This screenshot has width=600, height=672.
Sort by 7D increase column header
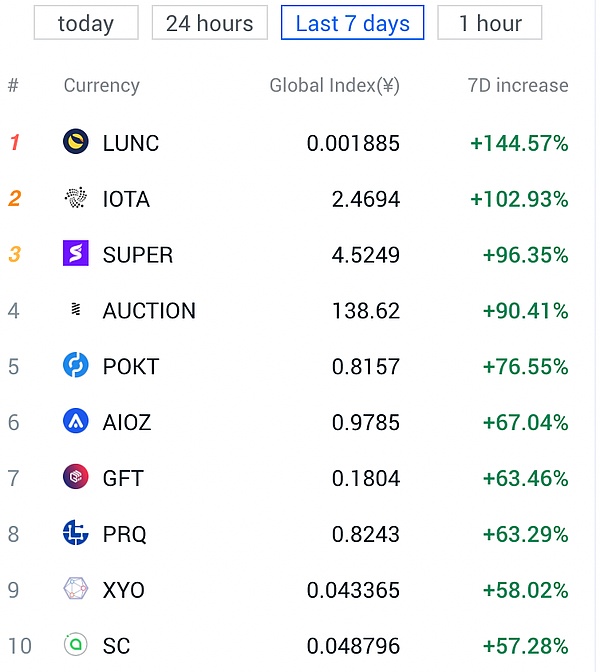[x=517, y=86]
